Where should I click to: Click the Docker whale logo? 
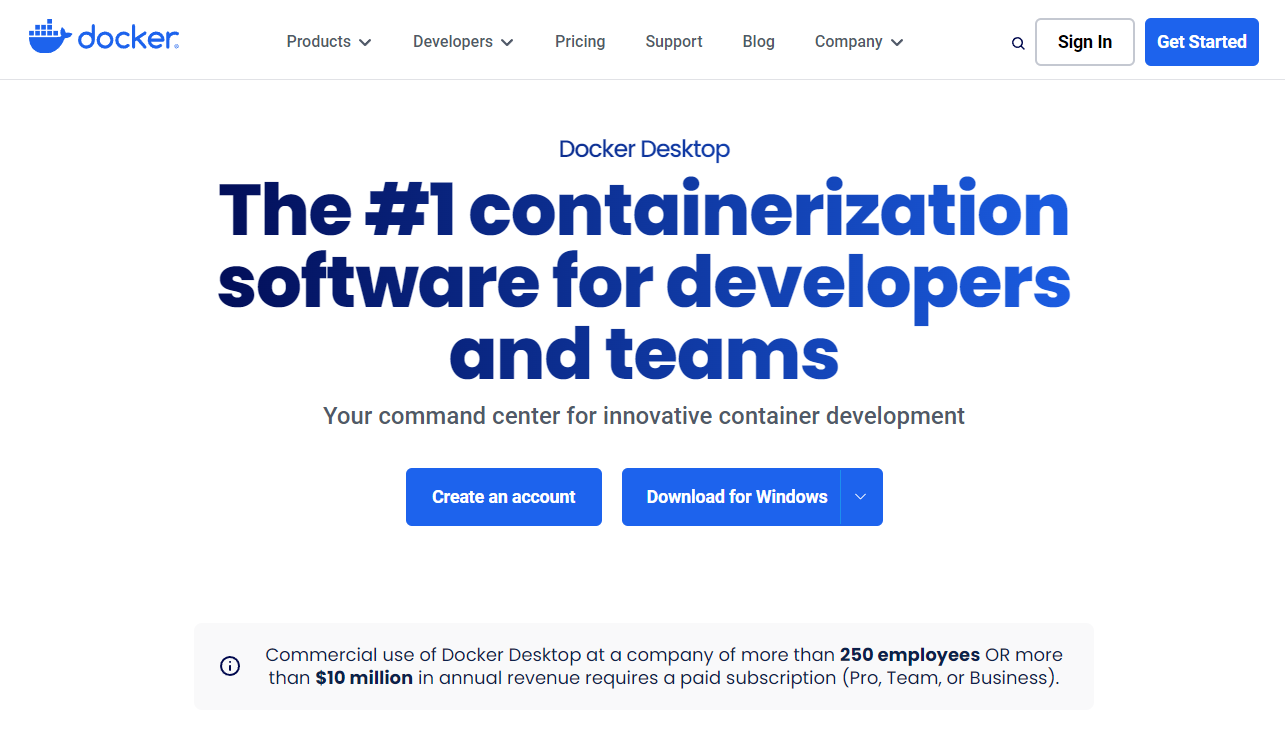(104, 38)
